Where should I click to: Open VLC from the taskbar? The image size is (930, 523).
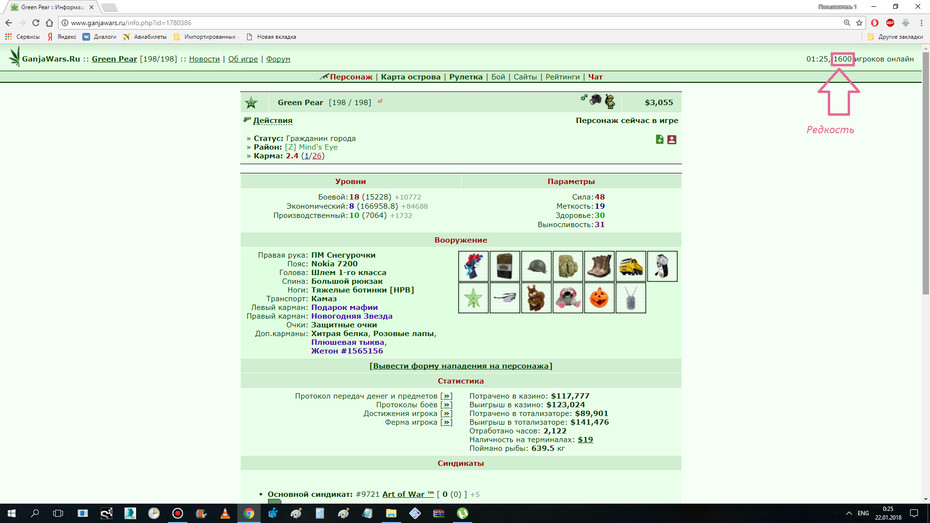tap(225, 514)
